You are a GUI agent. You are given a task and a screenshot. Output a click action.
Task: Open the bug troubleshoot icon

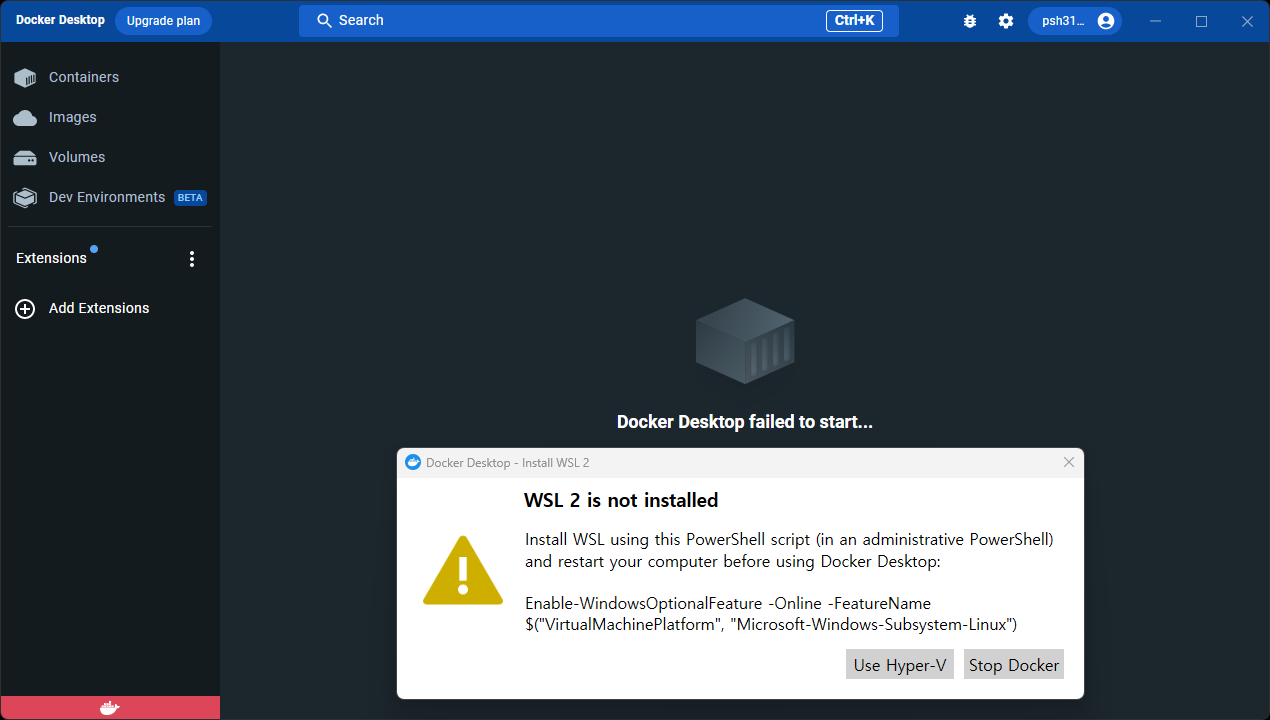click(970, 21)
